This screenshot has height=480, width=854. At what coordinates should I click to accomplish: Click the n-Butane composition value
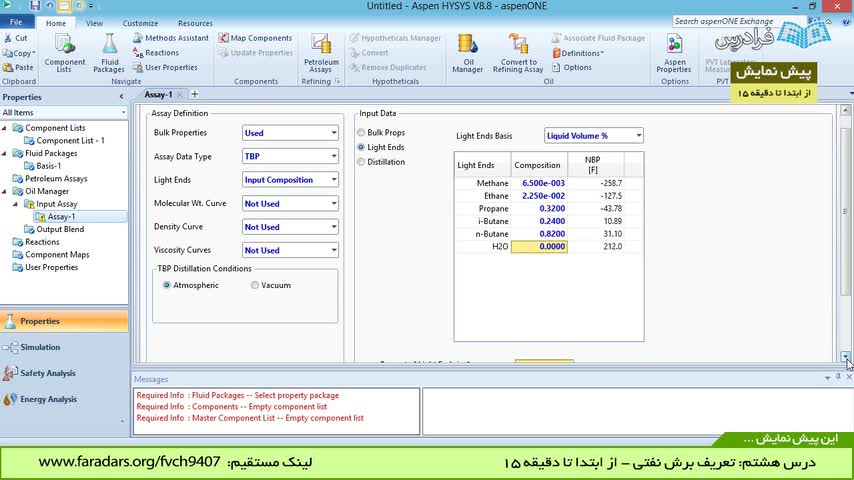pyautogui.click(x=539, y=234)
